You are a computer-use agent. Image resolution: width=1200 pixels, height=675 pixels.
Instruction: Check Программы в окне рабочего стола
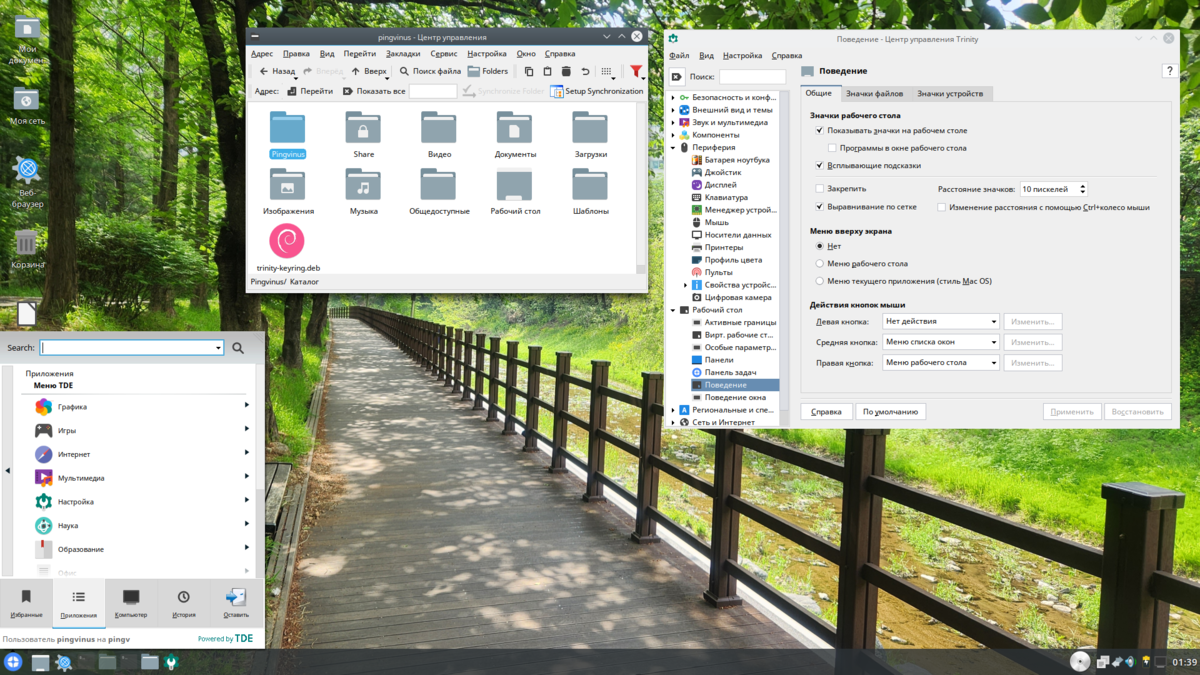pos(832,148)
